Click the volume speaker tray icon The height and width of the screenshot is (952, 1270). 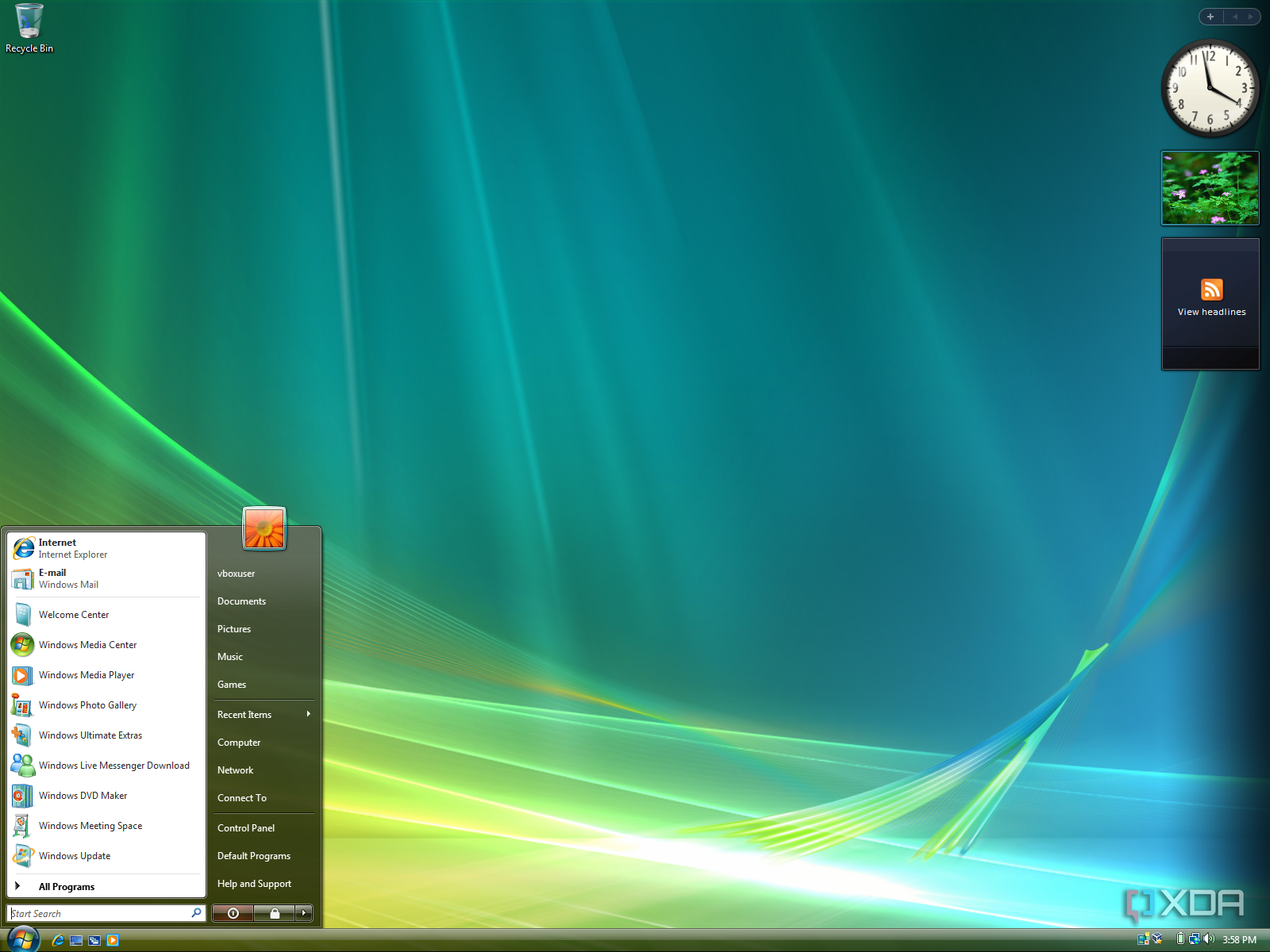point(1209,939)
